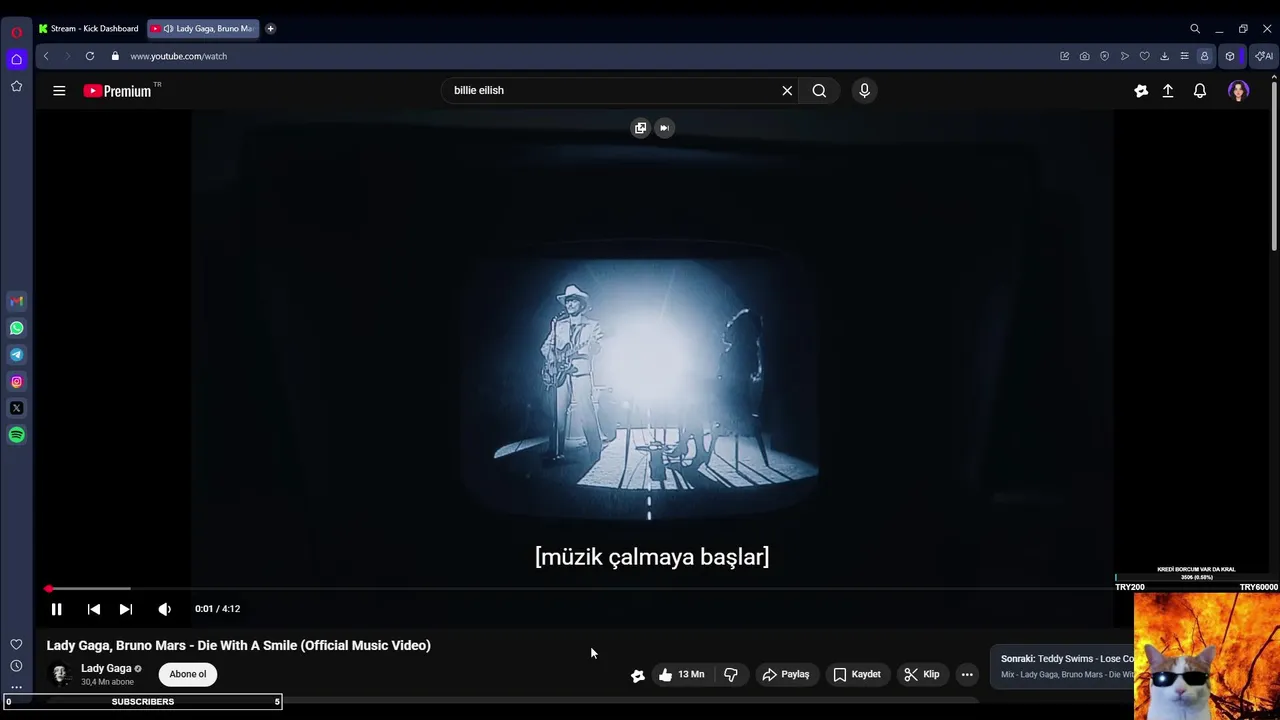Viewport: 1280px width, 720px height.
Task: Open Lady Gaga channel avatar
Action: tap(61, 675)
